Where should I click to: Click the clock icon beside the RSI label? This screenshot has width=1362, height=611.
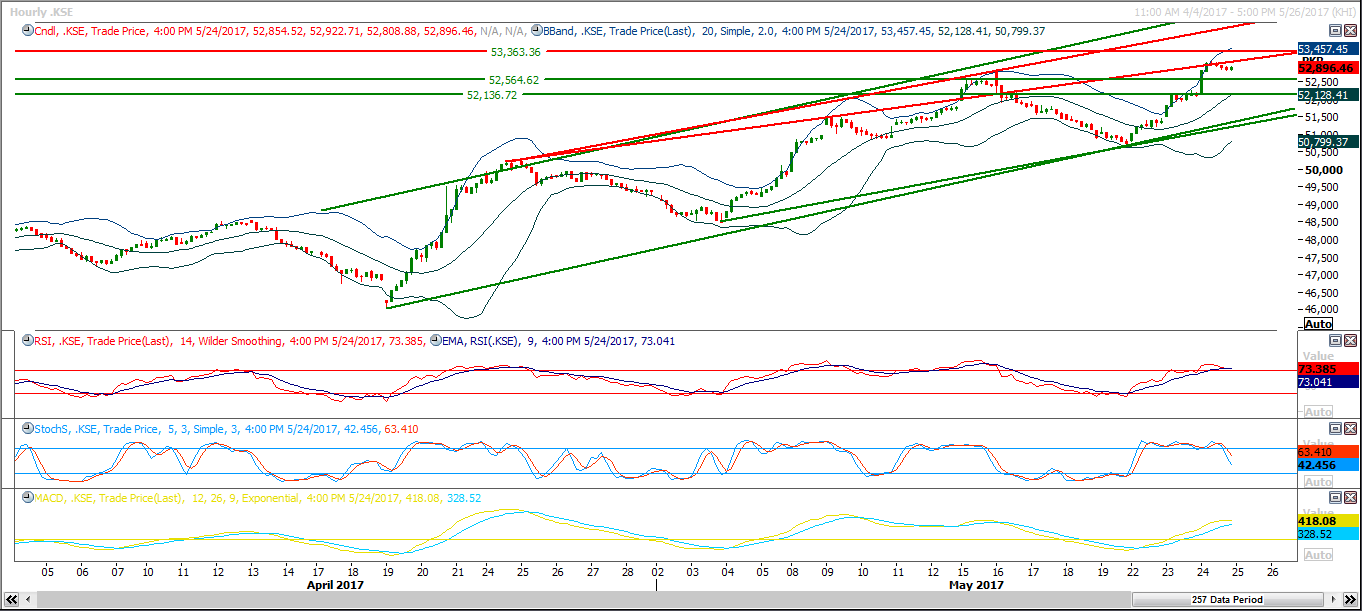[26, 341]
